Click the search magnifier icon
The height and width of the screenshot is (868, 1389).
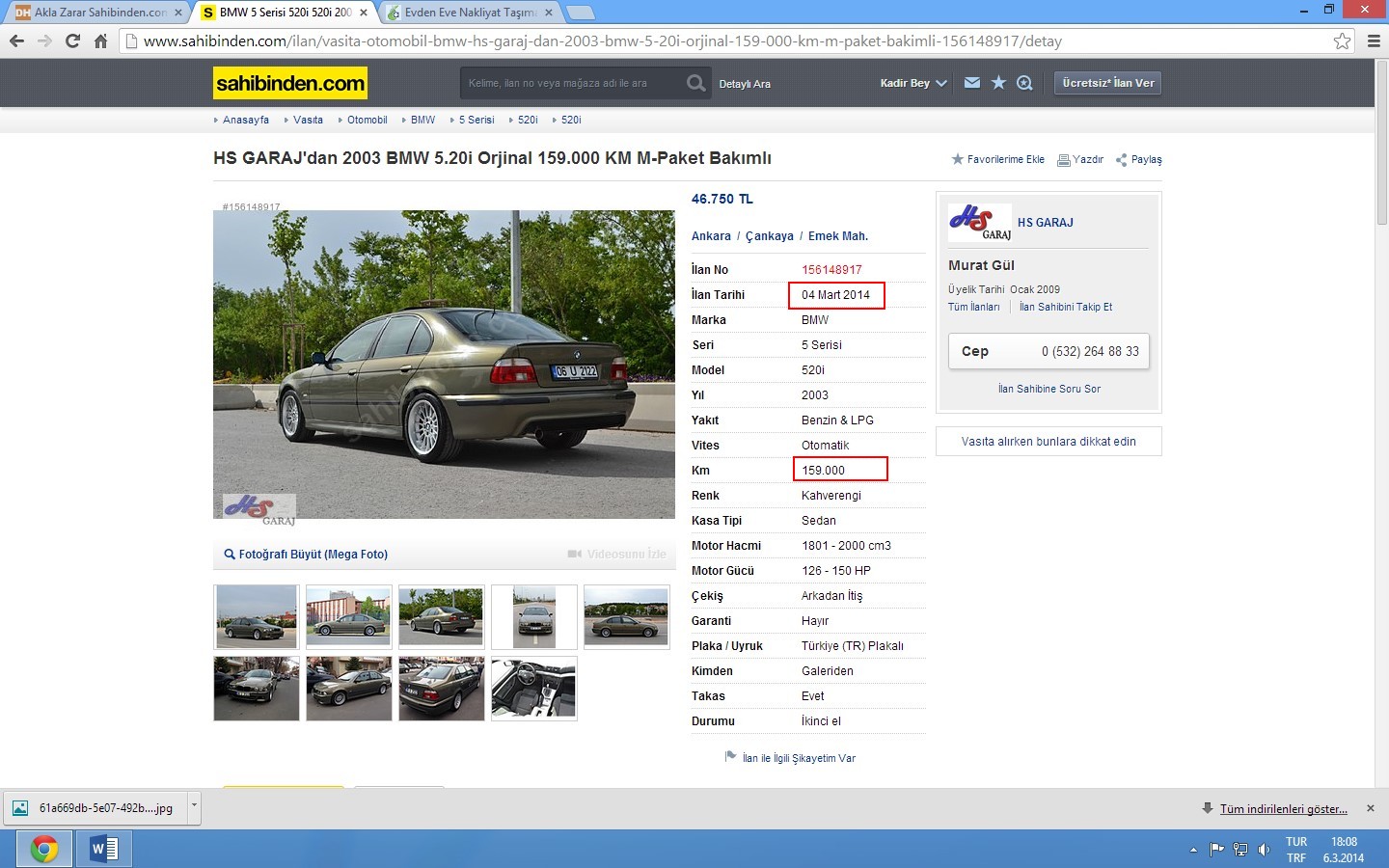[695, 83]
